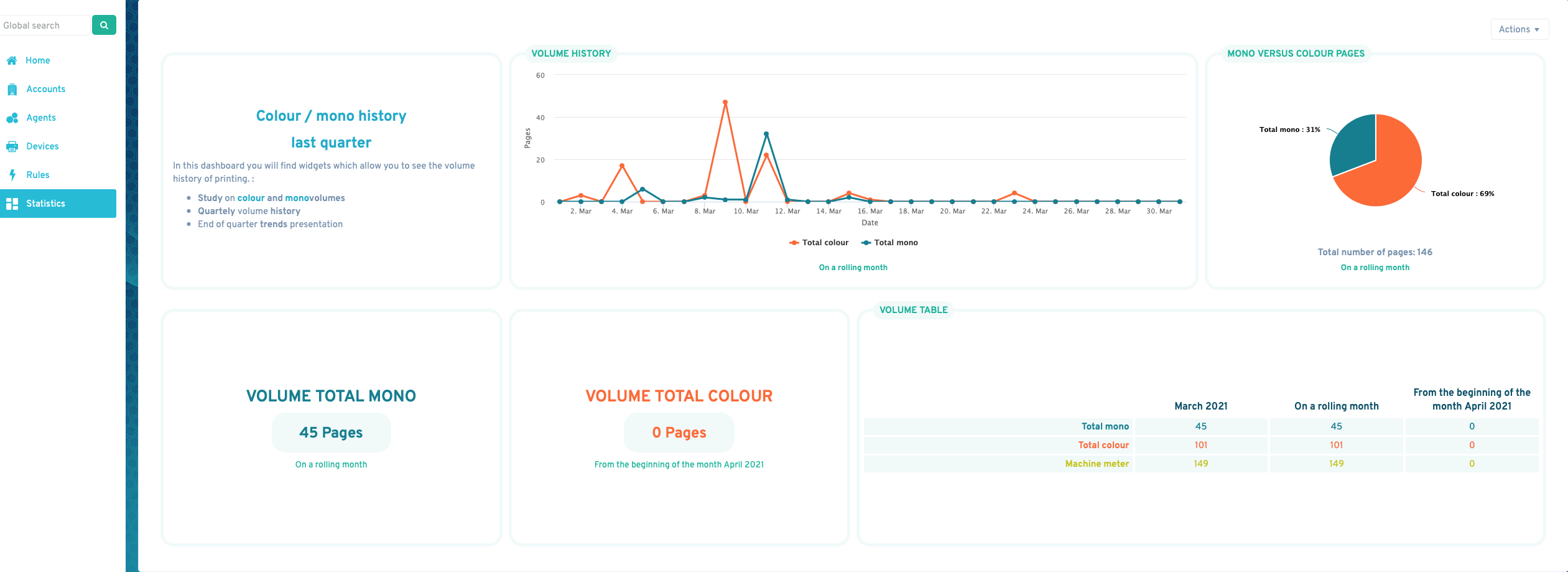
Task: Select the Accounts building icon
Action: [12, 89]
